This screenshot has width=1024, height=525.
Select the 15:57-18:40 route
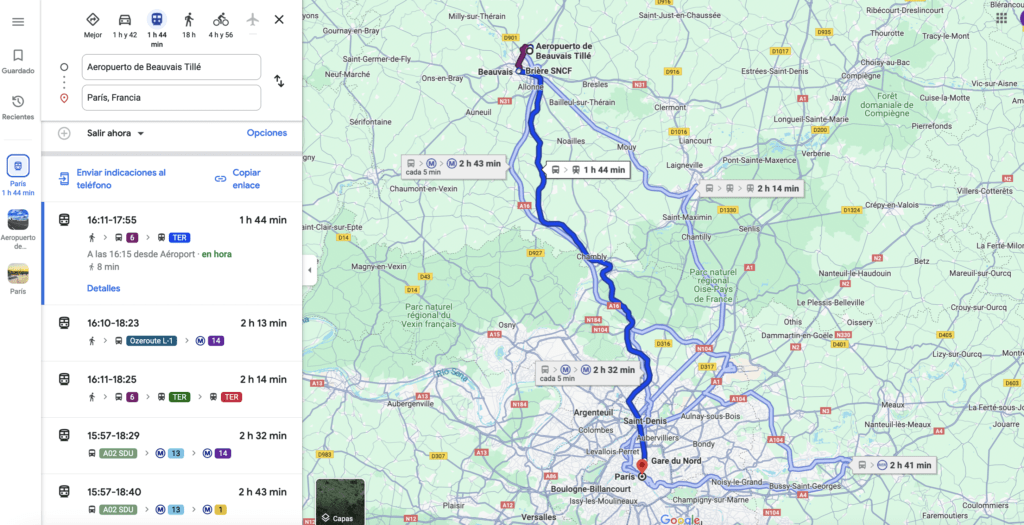[x=172, y=500]
